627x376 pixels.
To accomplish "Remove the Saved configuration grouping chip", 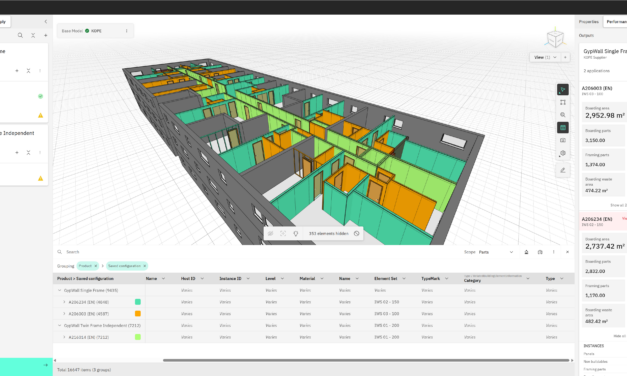I will pos(145,266).
